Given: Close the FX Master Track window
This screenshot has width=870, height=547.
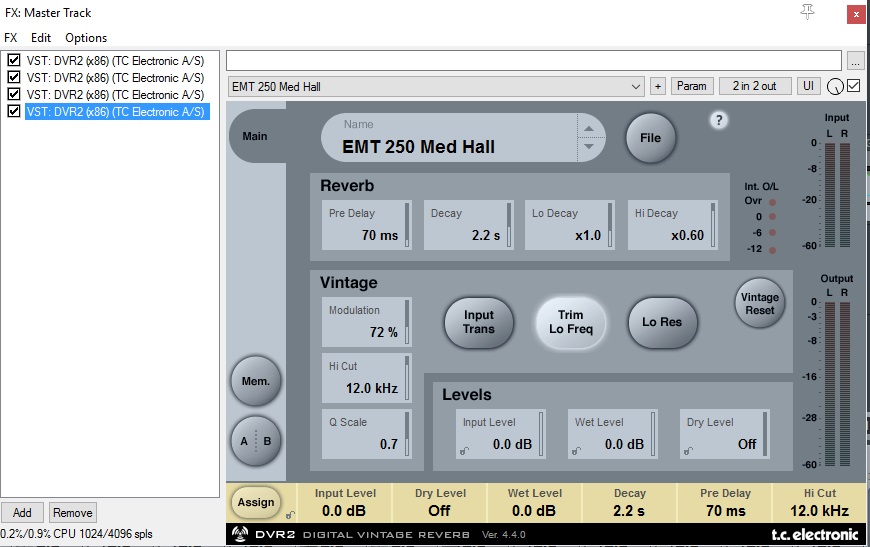Looking at the screenshot, I should point(856,14).
